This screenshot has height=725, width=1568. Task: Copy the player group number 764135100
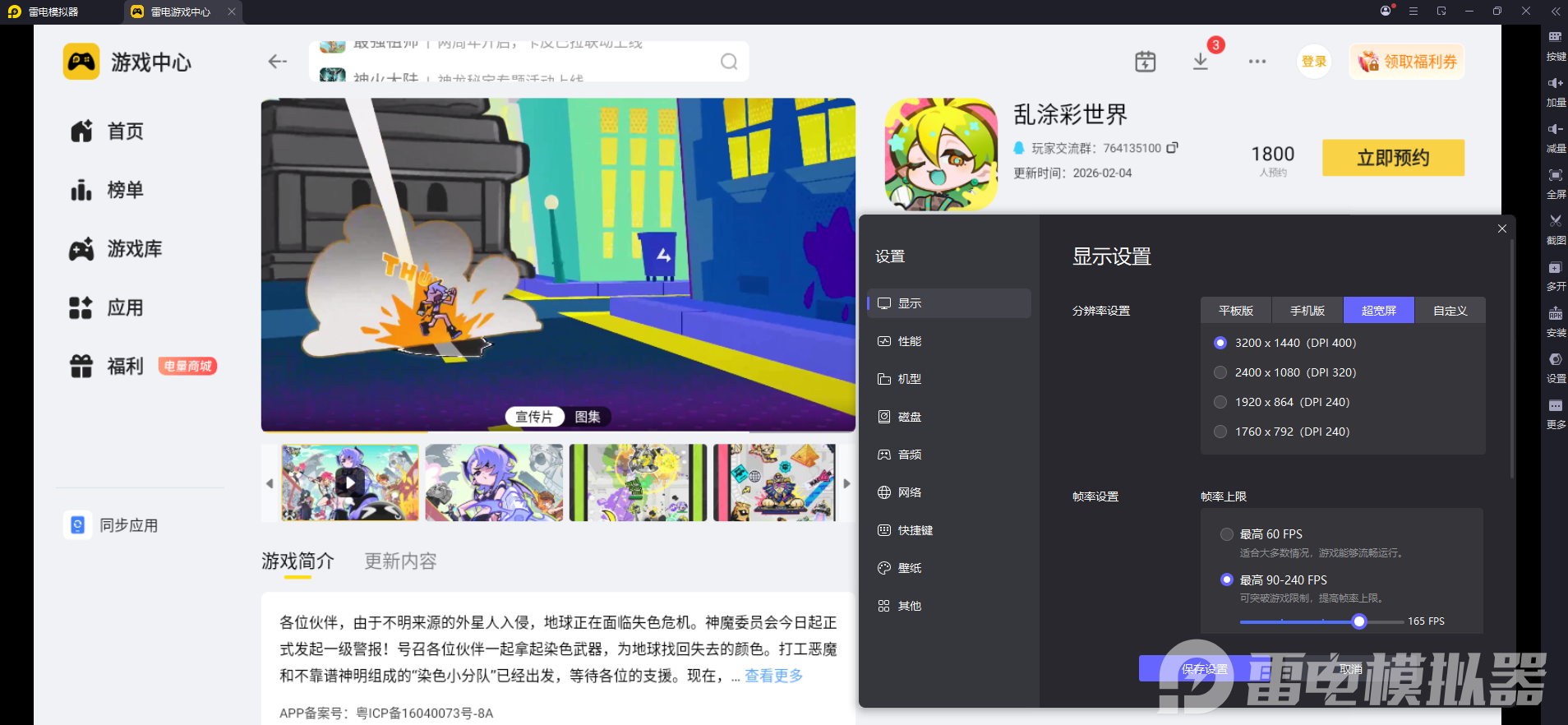pos(1172,148)
